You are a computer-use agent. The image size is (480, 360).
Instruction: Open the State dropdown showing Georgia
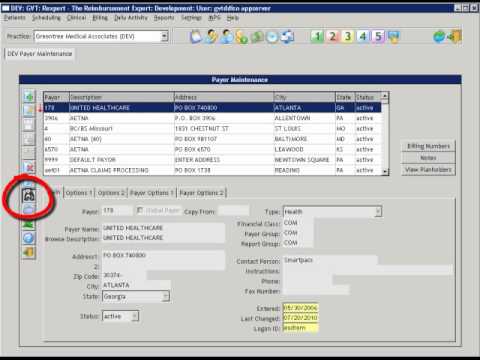click(165, 296)
